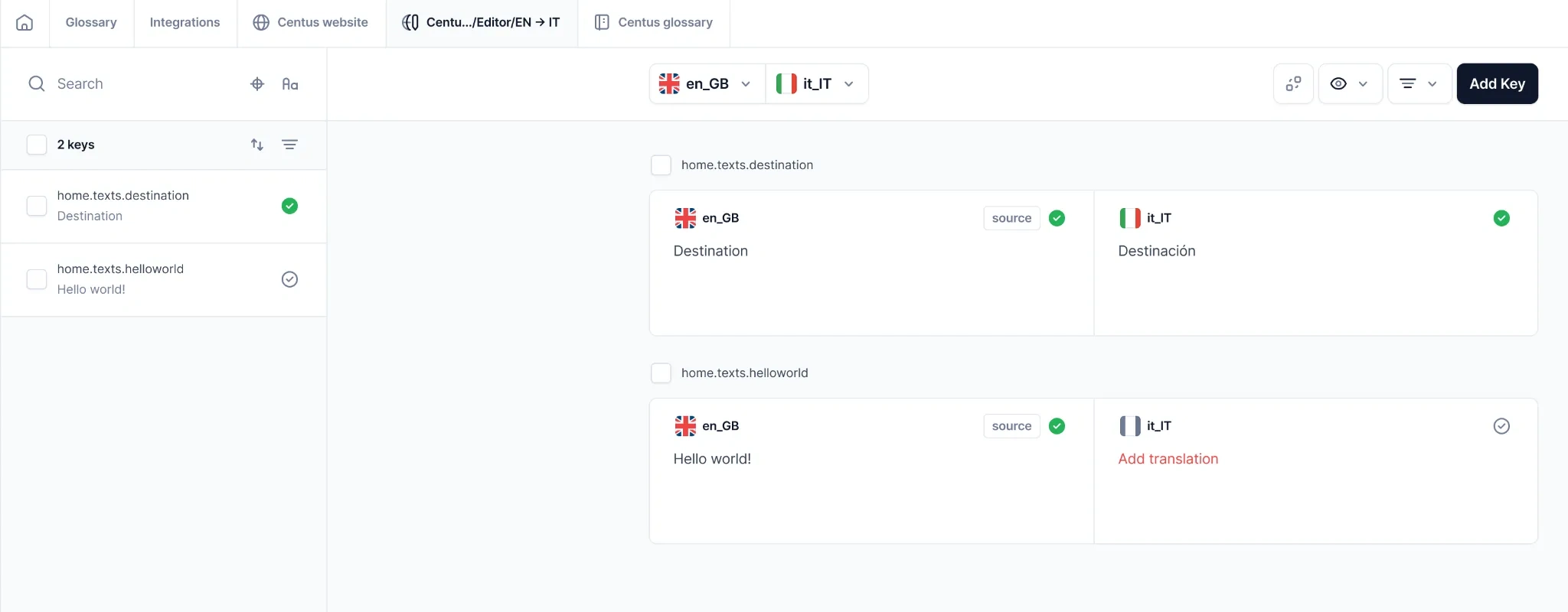The image size is (1568, 612).
Task: Toggle verified check on it_IT Destinación
Action: [x=1501, y=218]
